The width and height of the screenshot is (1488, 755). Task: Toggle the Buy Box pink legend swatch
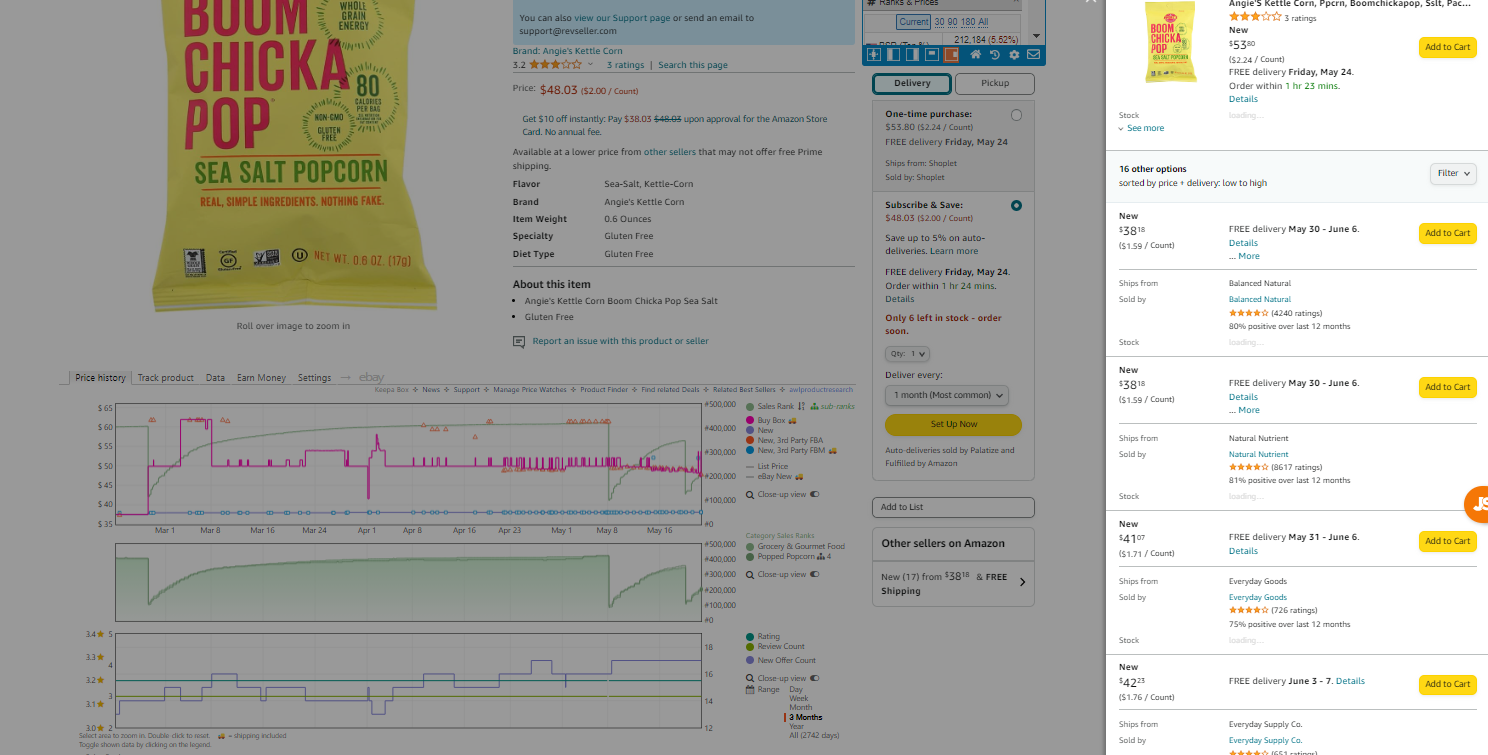pyautogui.click(x=750, y=421)
